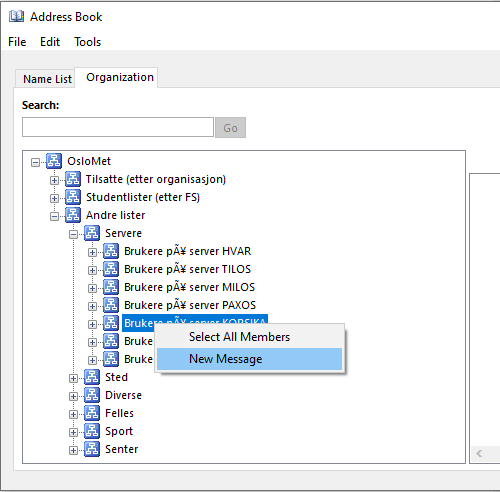Expand the server PAXOS node
The height and width of the screenshot is (492, 500).
pyautogui.click(x=92, y=307)
